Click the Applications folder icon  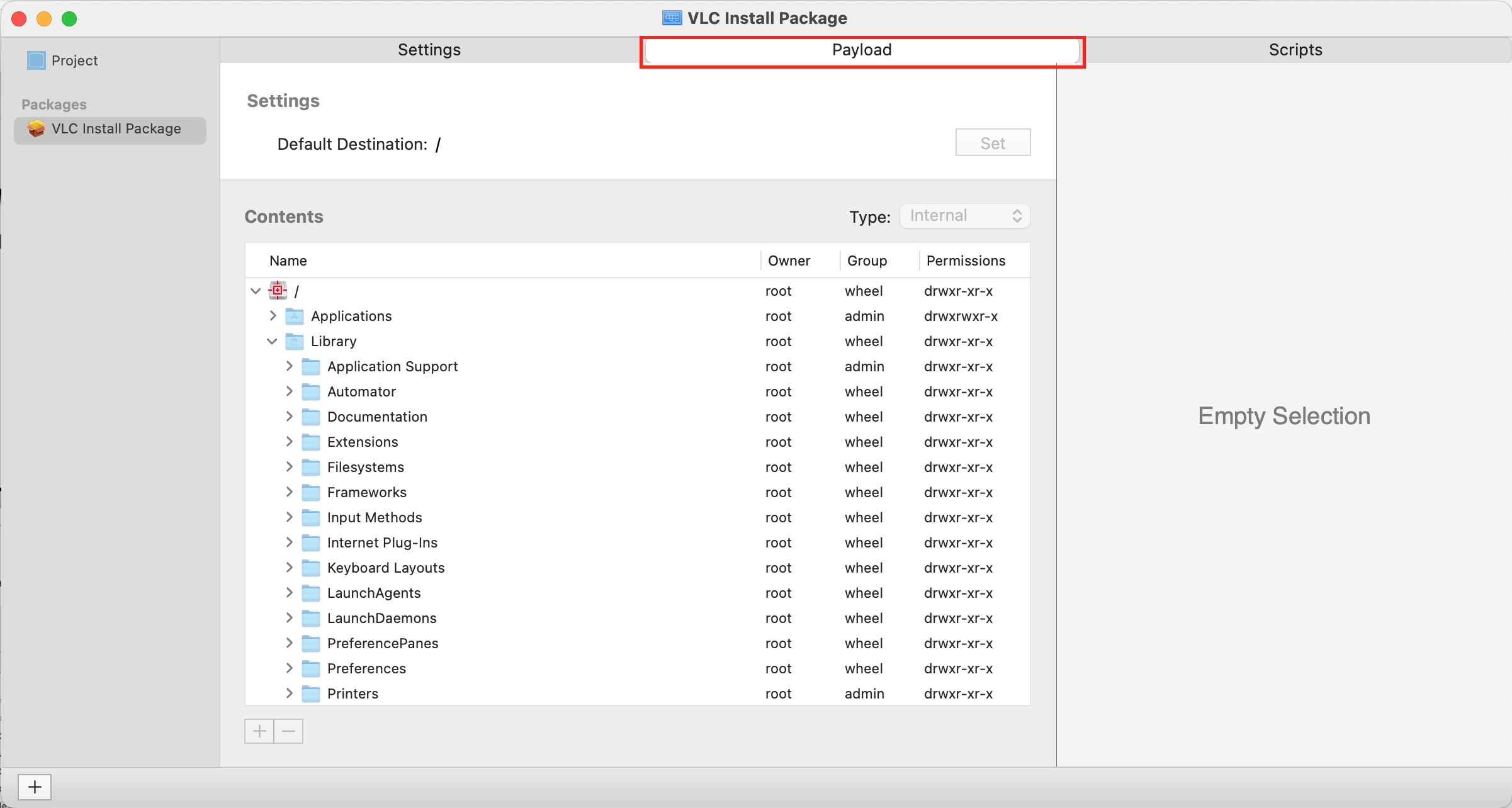click(x=295, y=316)
